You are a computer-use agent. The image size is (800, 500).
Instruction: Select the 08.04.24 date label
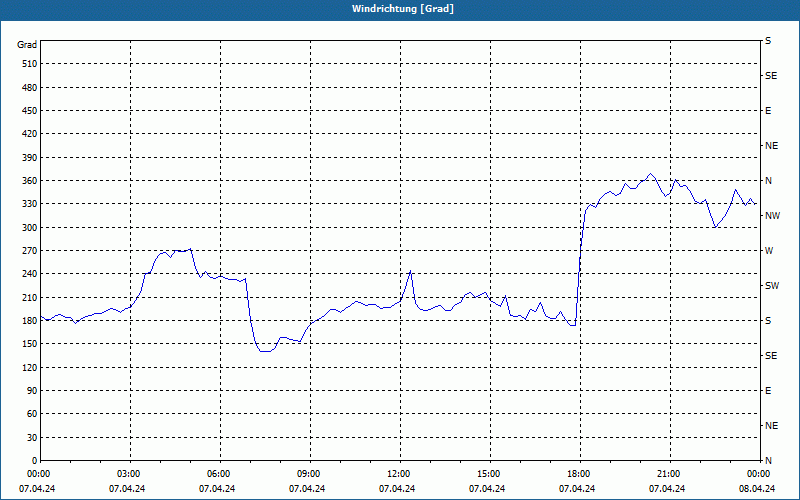coord(757,489)
